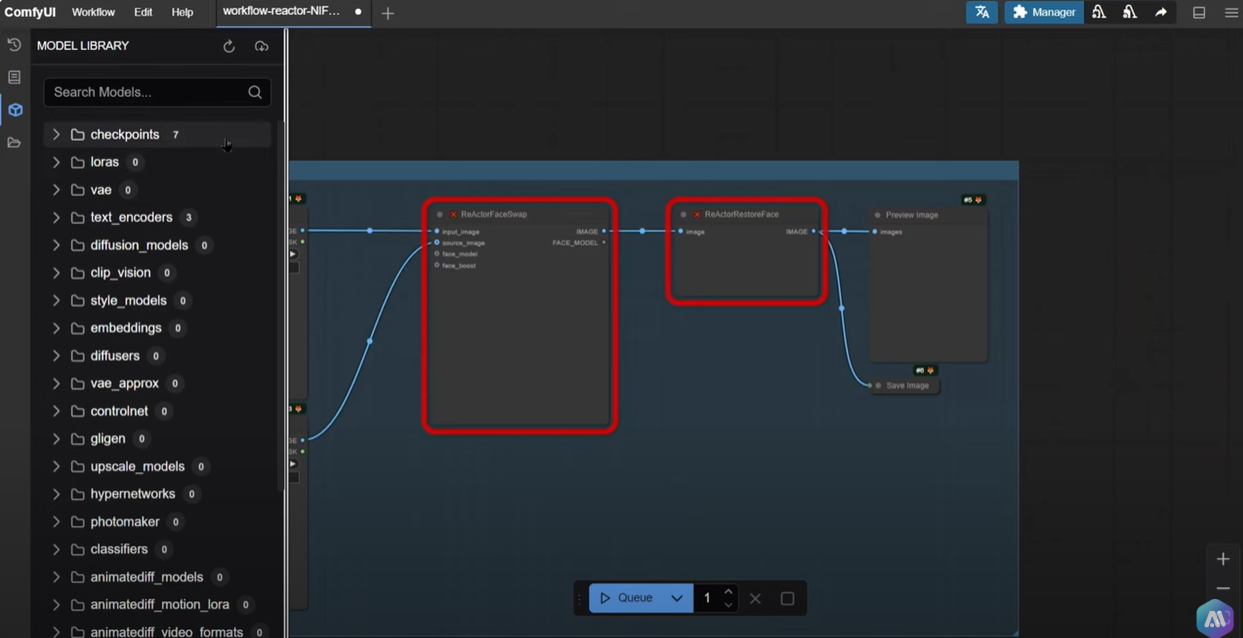Open the hamburger menu at top right

[x=1231, y=12]
